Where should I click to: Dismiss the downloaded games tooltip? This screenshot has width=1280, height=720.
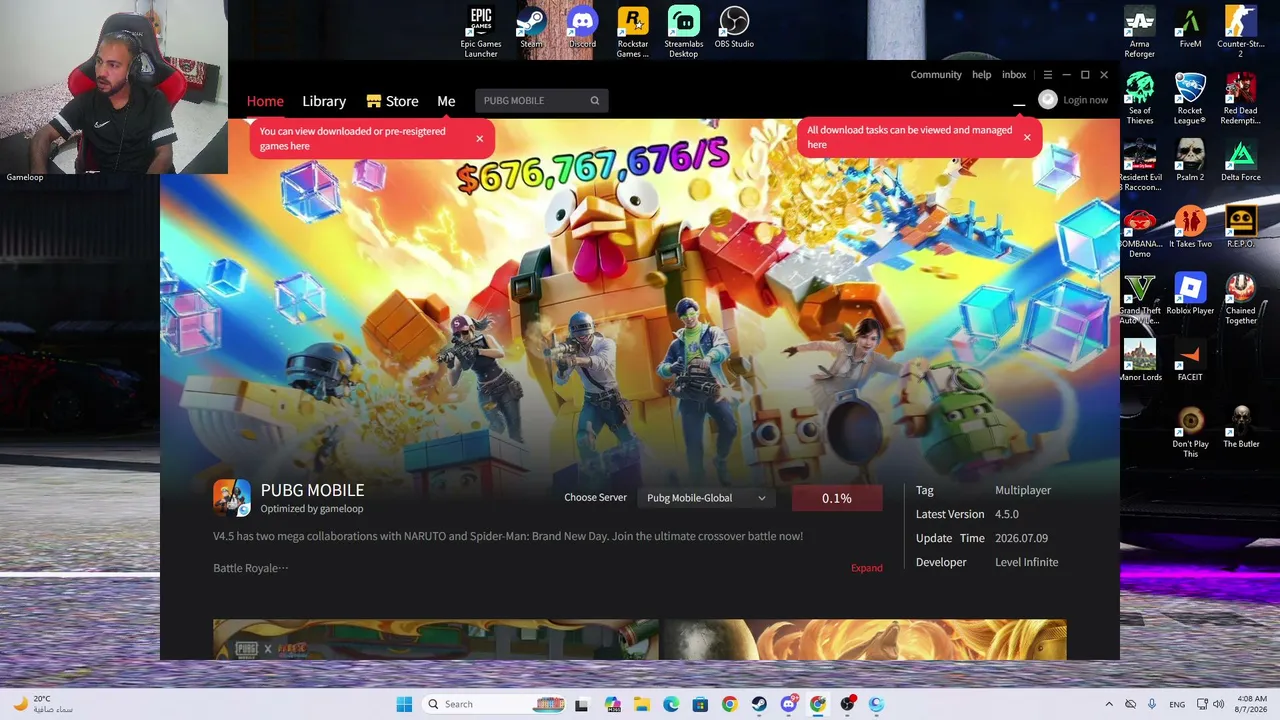point(479,138)
